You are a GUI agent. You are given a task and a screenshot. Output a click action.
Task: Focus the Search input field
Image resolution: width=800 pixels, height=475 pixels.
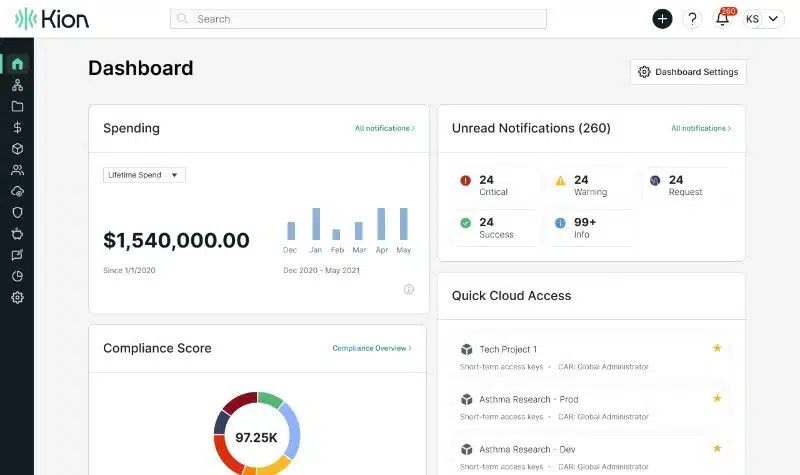click(358, 19)
